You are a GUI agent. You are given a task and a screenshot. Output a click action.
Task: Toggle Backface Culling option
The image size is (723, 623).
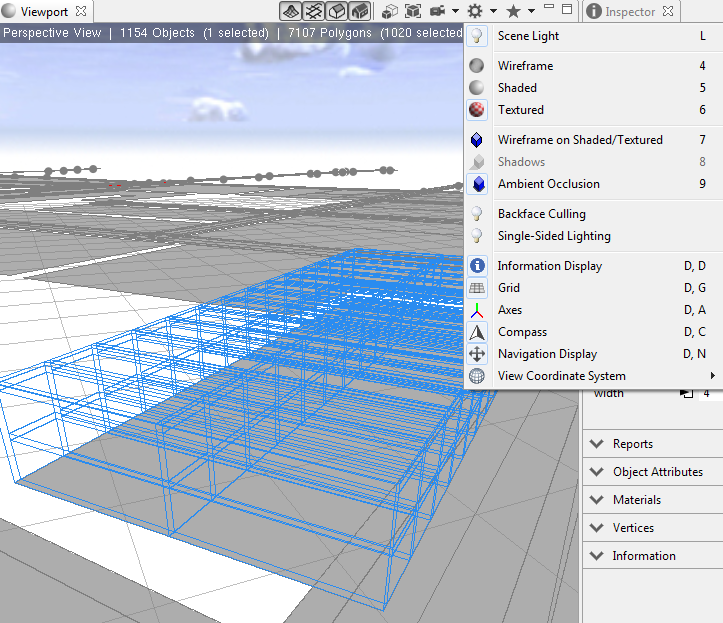click(x=593, y=214)
